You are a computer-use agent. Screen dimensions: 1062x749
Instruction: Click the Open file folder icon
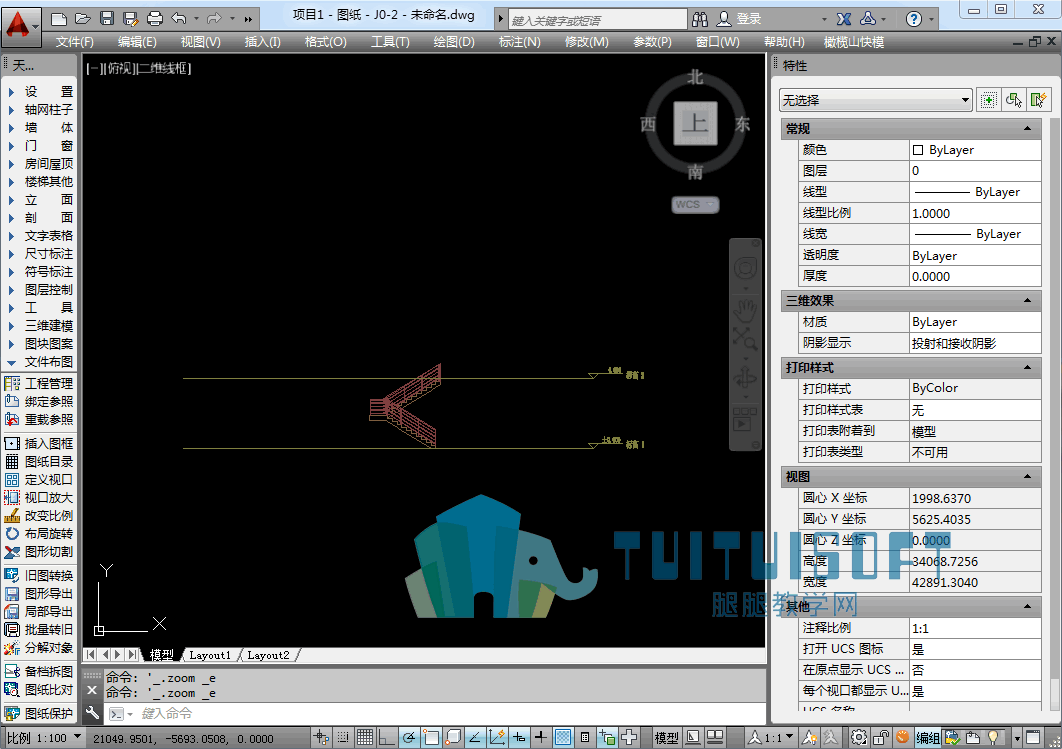83,19
